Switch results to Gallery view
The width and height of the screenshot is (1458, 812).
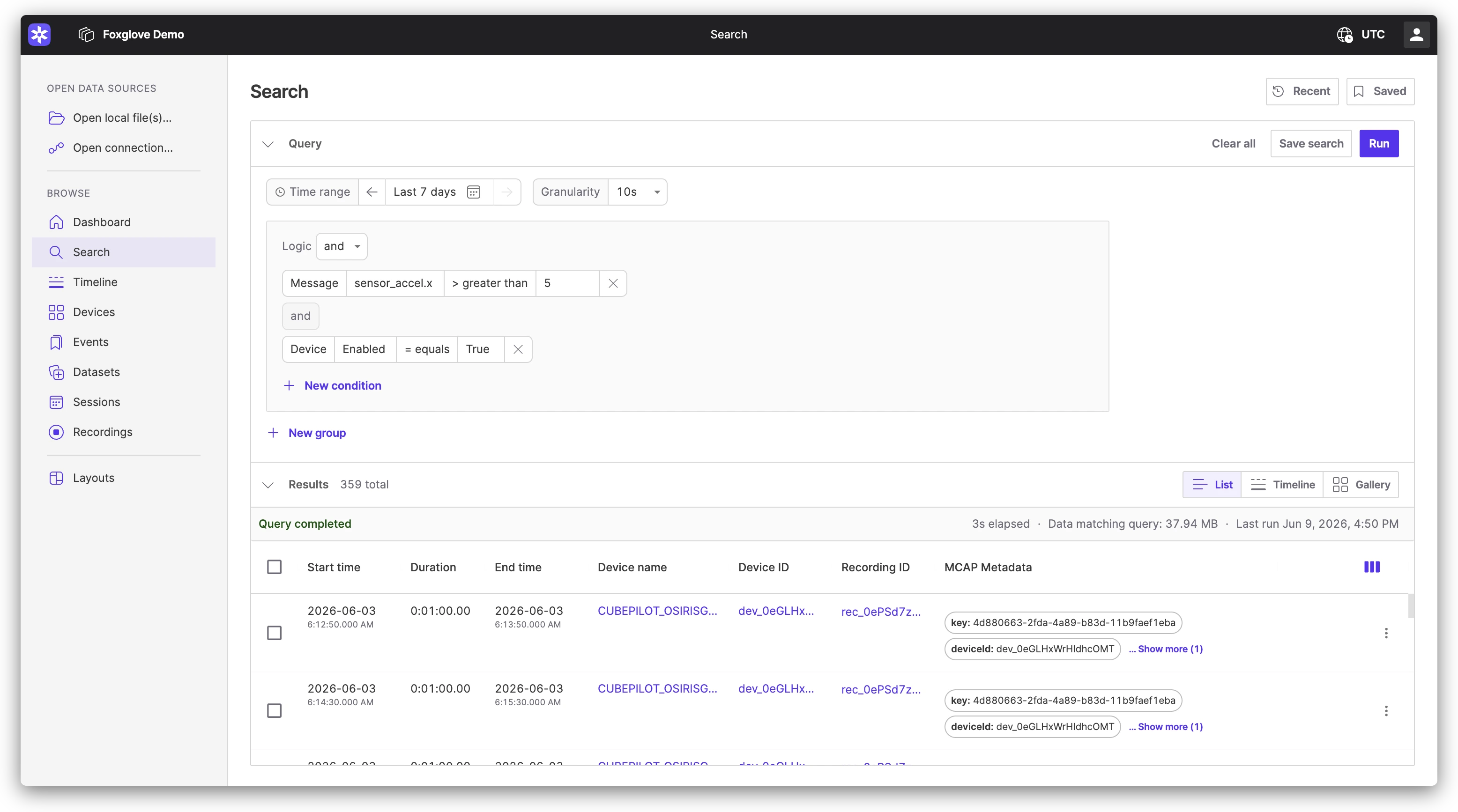pyautogui.click(x=1361, y=485)
